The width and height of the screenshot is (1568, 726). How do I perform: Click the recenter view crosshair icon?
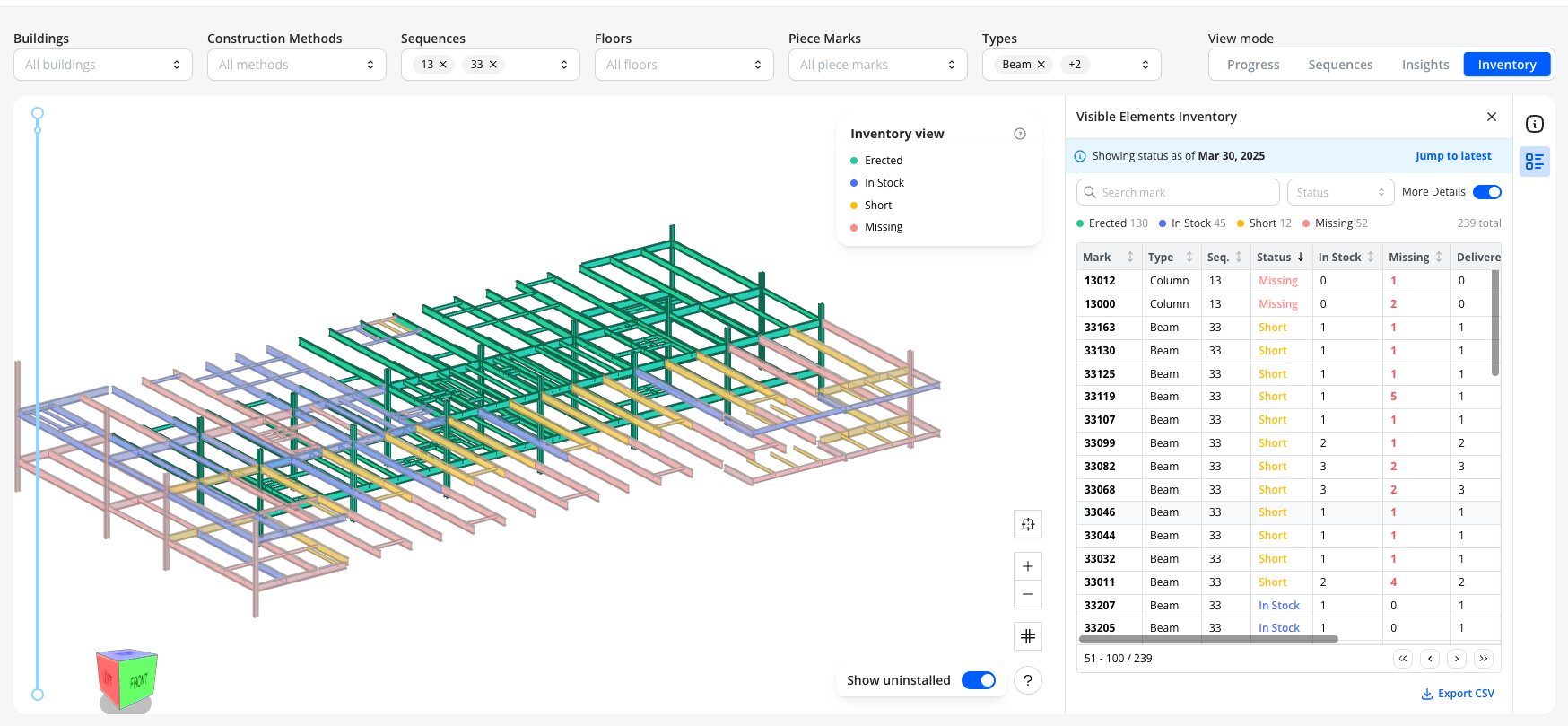(x=1028, y=524)
